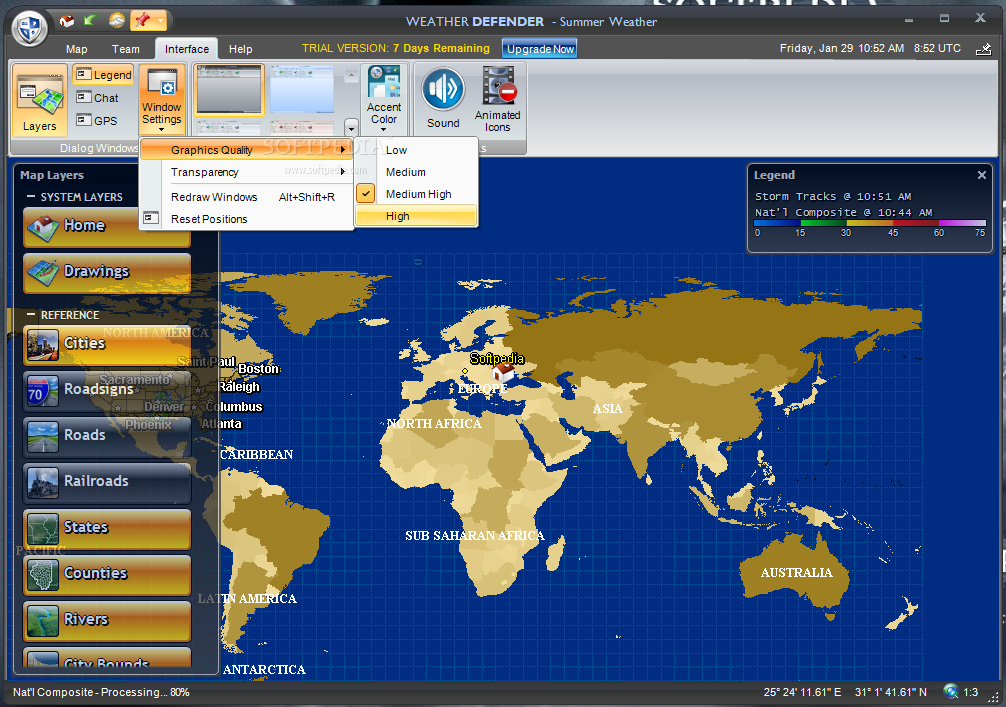Click the 1:3 zoom ratio text
Image resolution: width=1006 pixels, height=707 pixels.
pyautogui.click(x=971, y=692)
